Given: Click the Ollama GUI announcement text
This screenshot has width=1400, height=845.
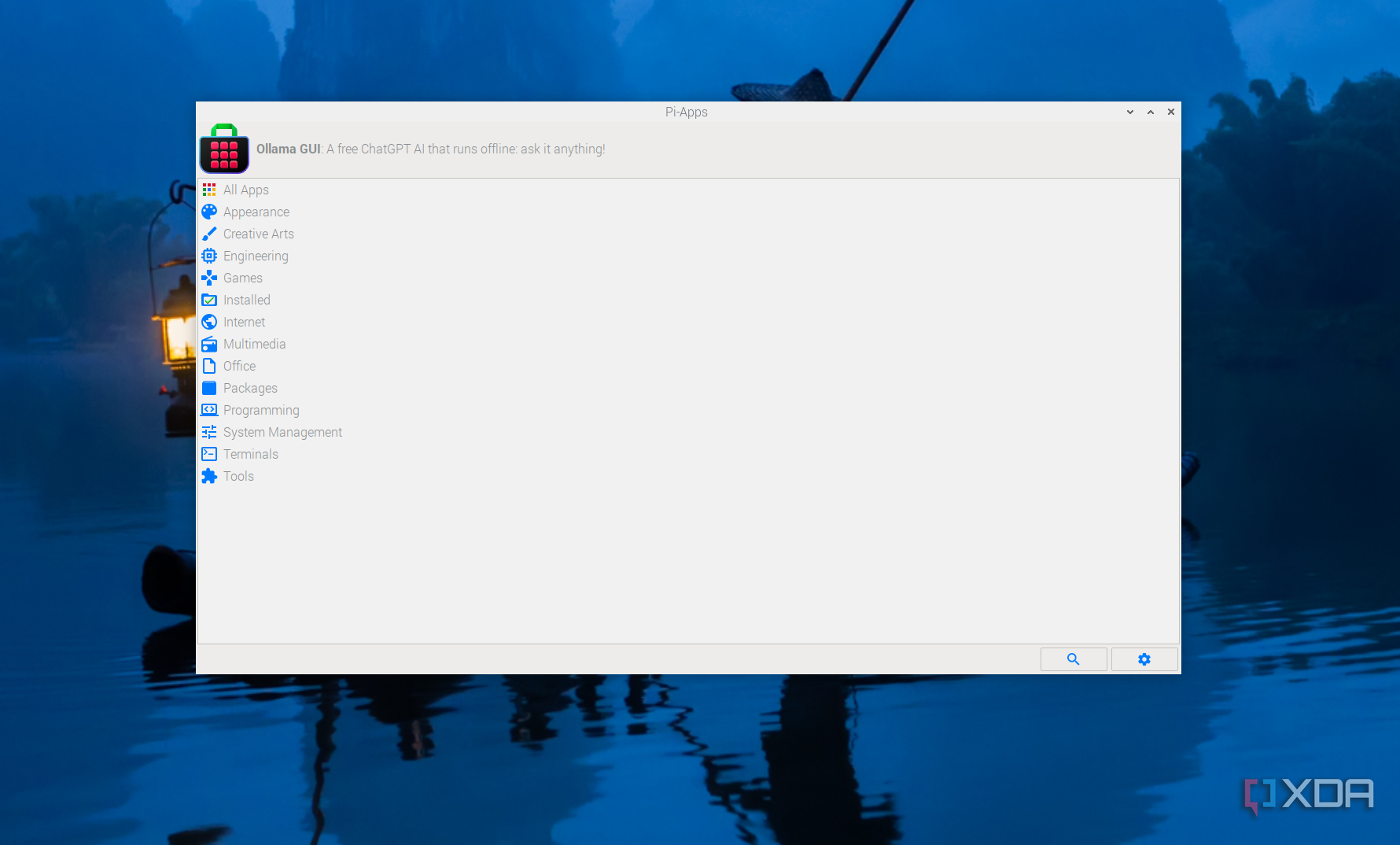Looking at the screenshot, I should coord(431,149).
